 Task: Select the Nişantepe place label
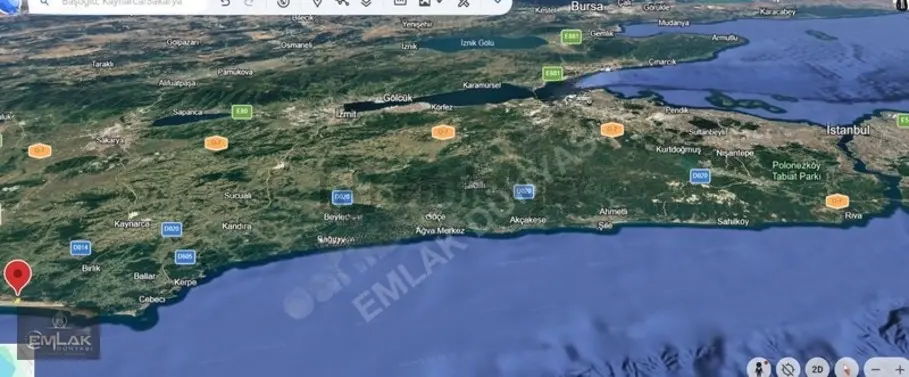[x=735, y=154]
